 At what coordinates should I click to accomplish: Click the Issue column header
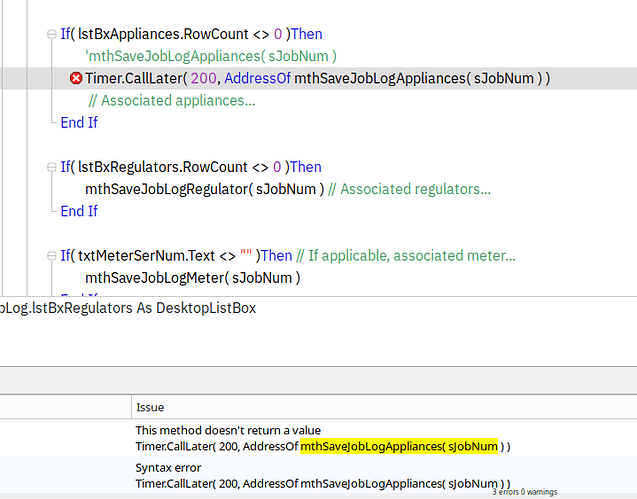384,407
